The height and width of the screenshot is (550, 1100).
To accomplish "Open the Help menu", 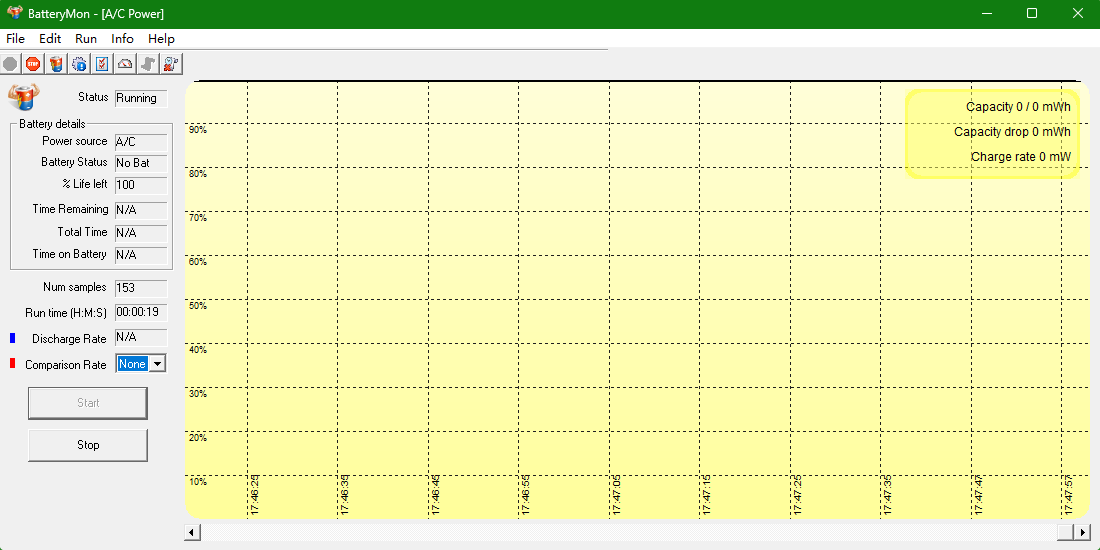I will pyautogui.click(x=161, y=39).
